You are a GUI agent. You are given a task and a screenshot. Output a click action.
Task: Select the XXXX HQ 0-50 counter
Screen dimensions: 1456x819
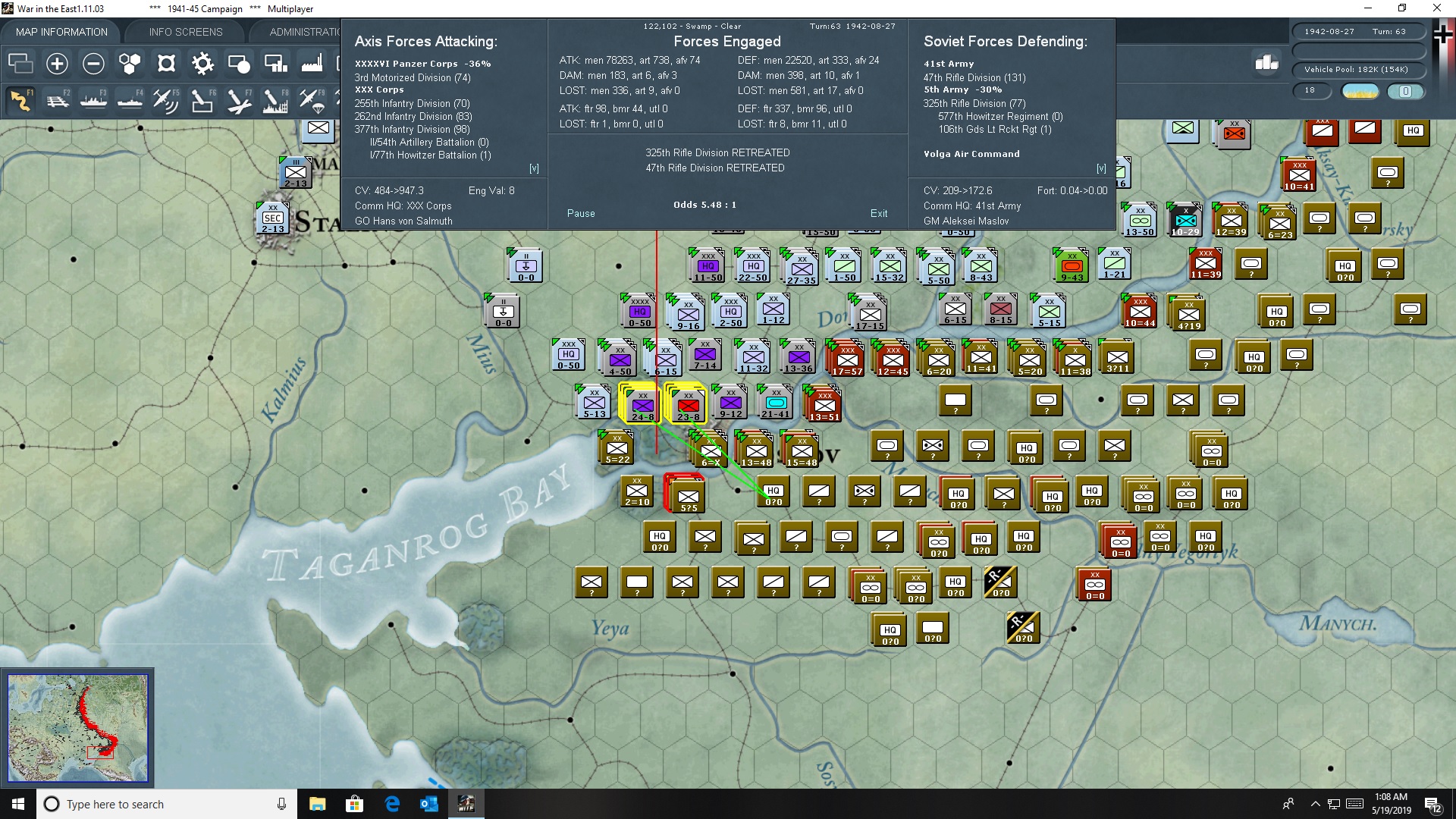pos(639,311)
